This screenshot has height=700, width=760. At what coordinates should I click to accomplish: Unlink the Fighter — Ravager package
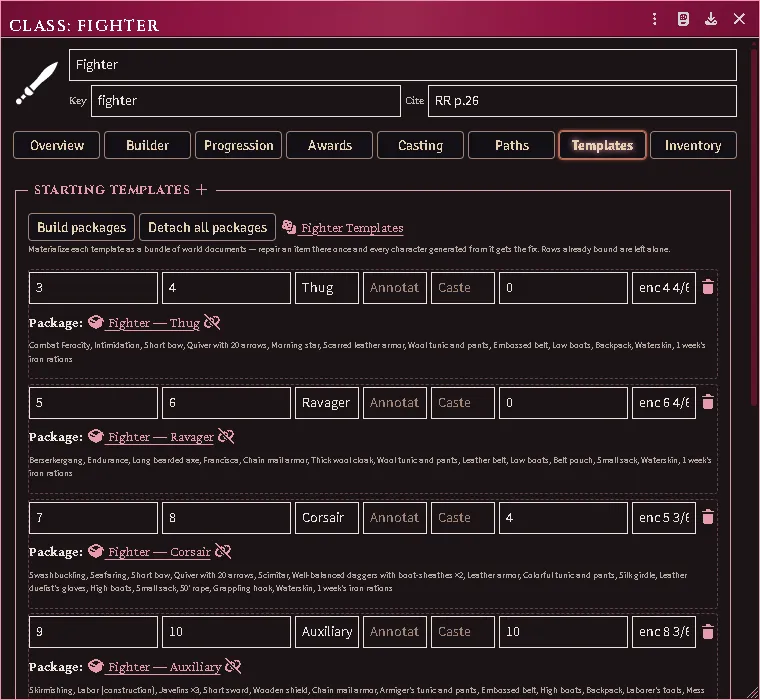(226, 436)
